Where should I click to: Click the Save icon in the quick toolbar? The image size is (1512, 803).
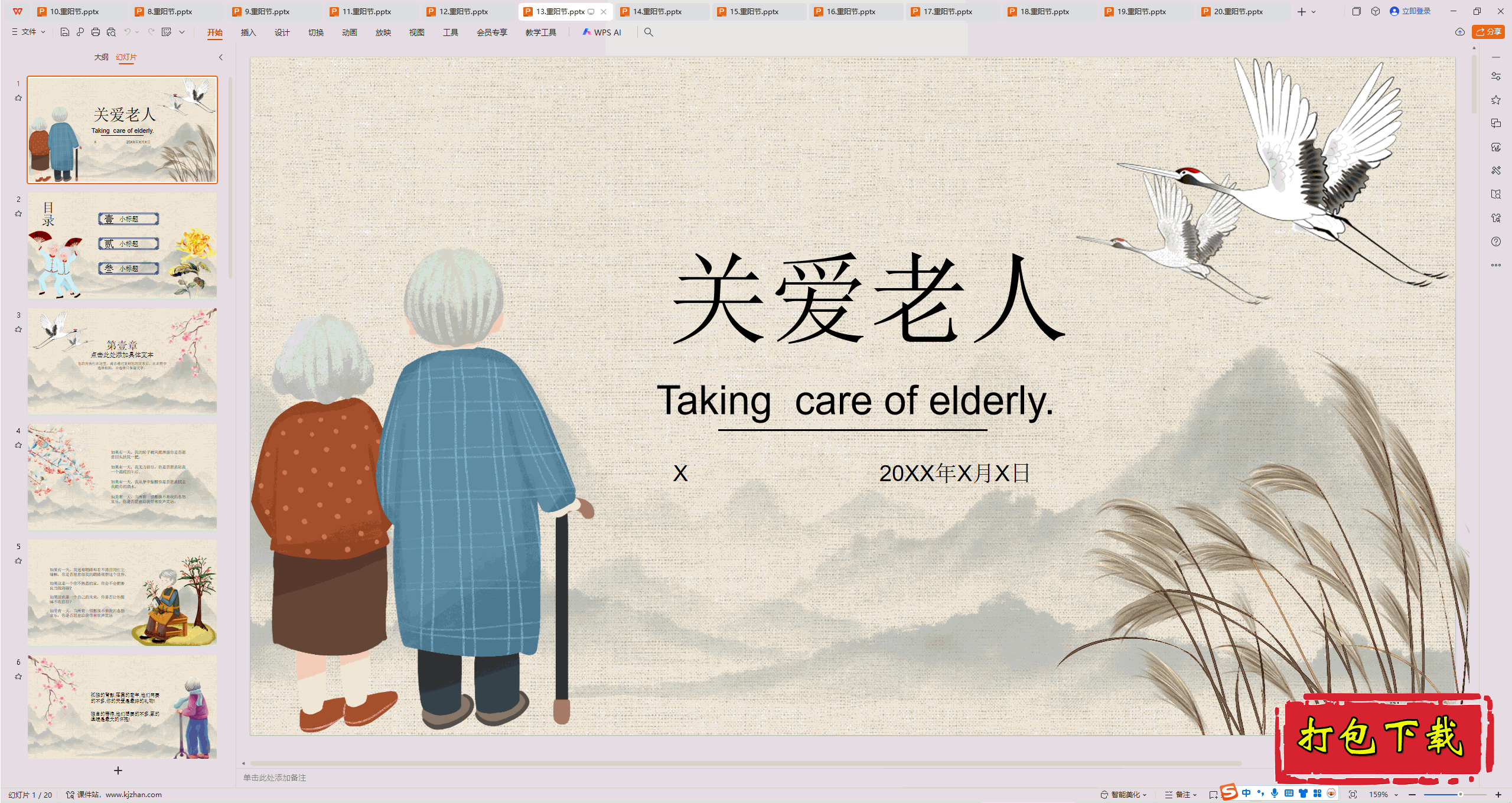click(65, 32)
